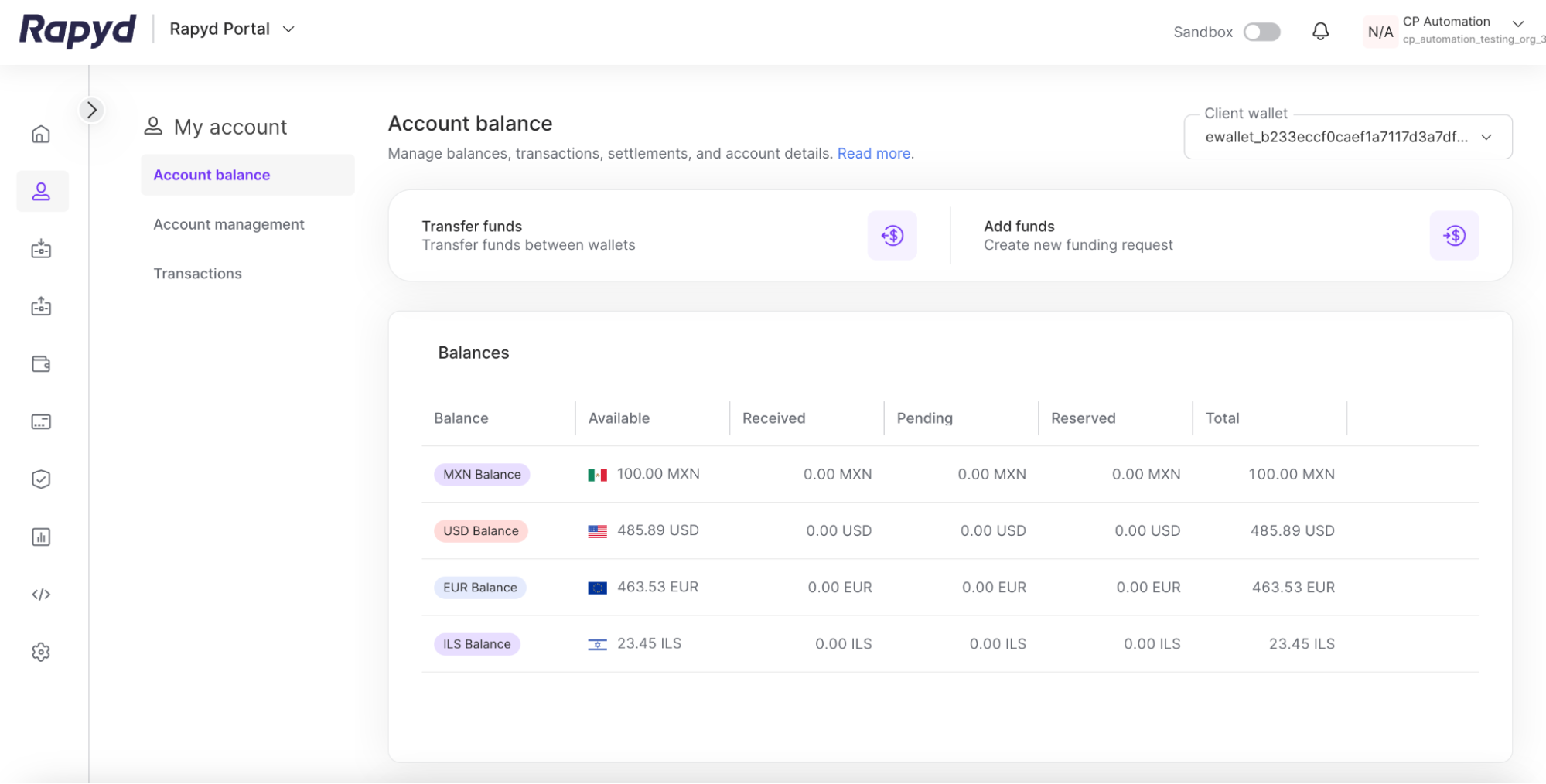The height and width of the screenshot is (784, 1546).
Task: Click the Balances section heading
Action: click(x=473, y=353)
